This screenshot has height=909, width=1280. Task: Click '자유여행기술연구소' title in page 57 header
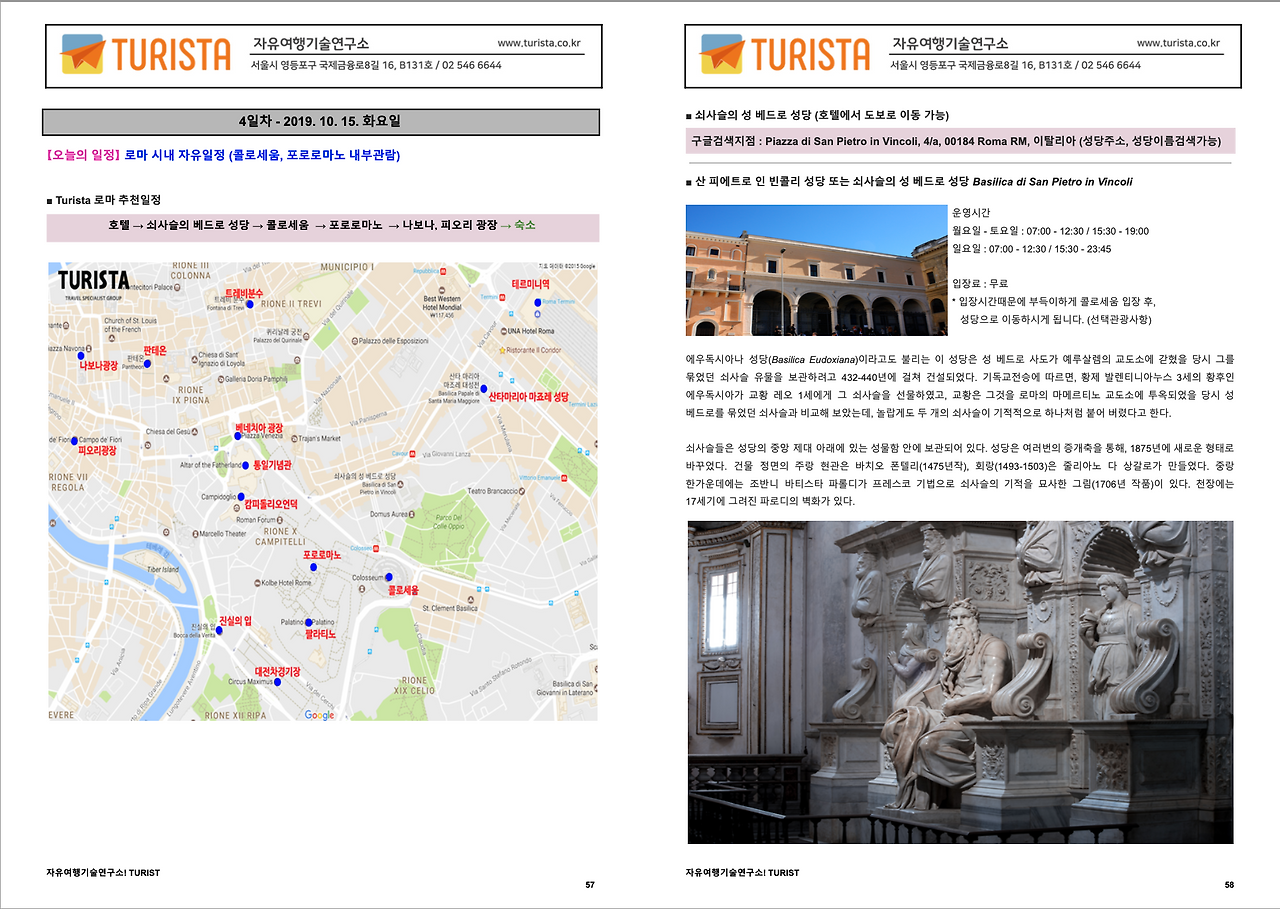coord(309,44)
